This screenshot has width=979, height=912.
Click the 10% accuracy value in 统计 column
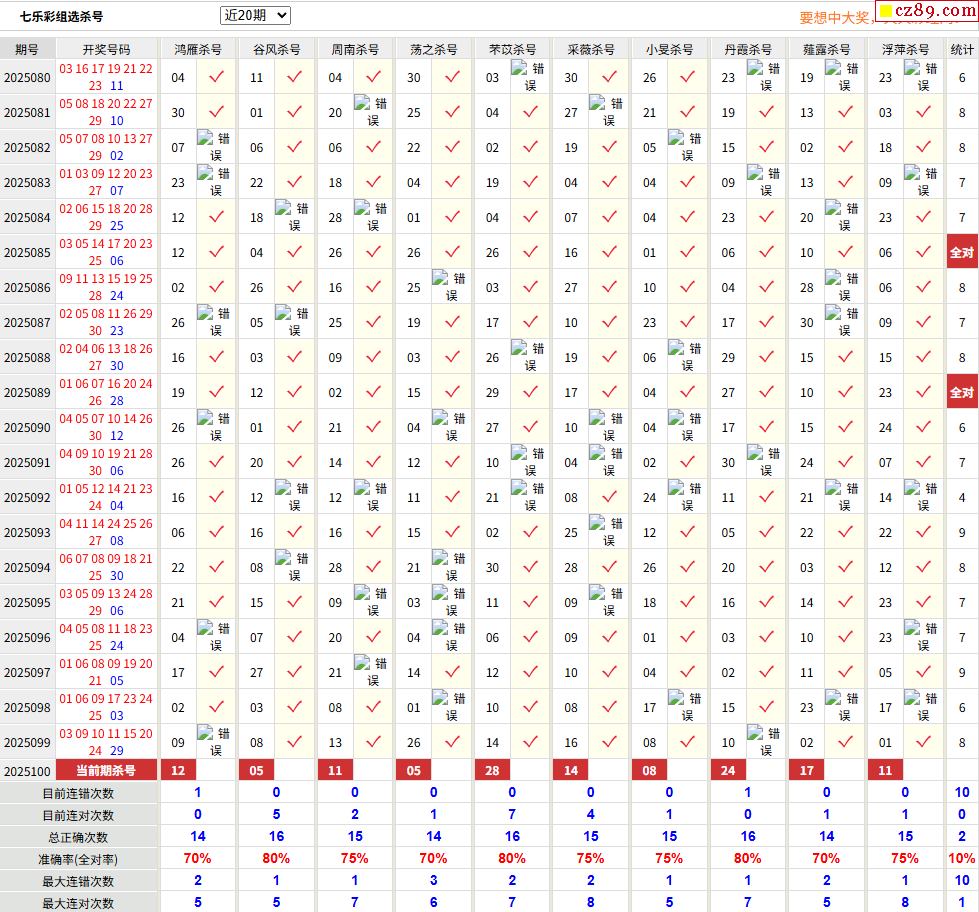(x=962, y=858)
